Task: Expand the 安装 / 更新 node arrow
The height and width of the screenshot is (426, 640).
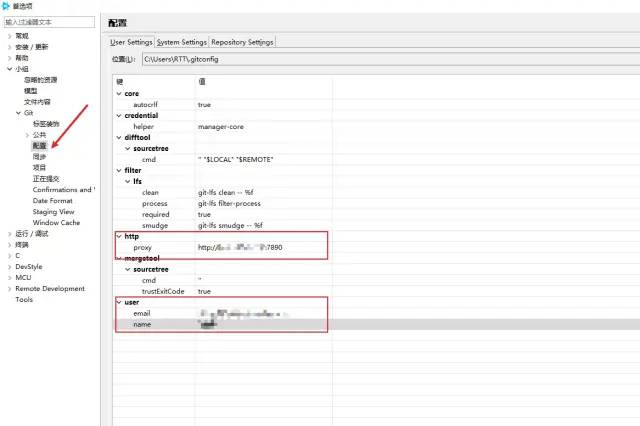Action: point(9,47)
